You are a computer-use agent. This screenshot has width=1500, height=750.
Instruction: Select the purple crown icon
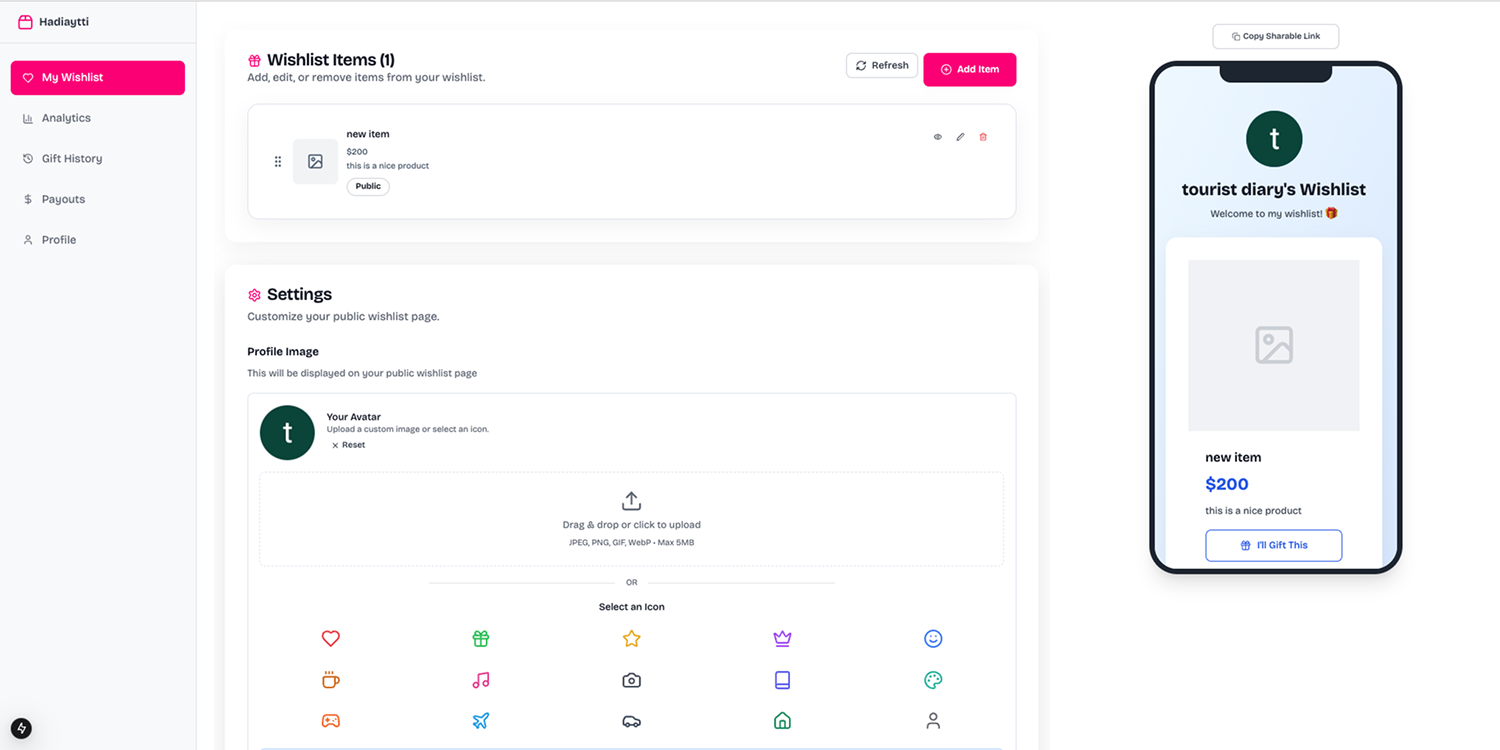(782, 638)
